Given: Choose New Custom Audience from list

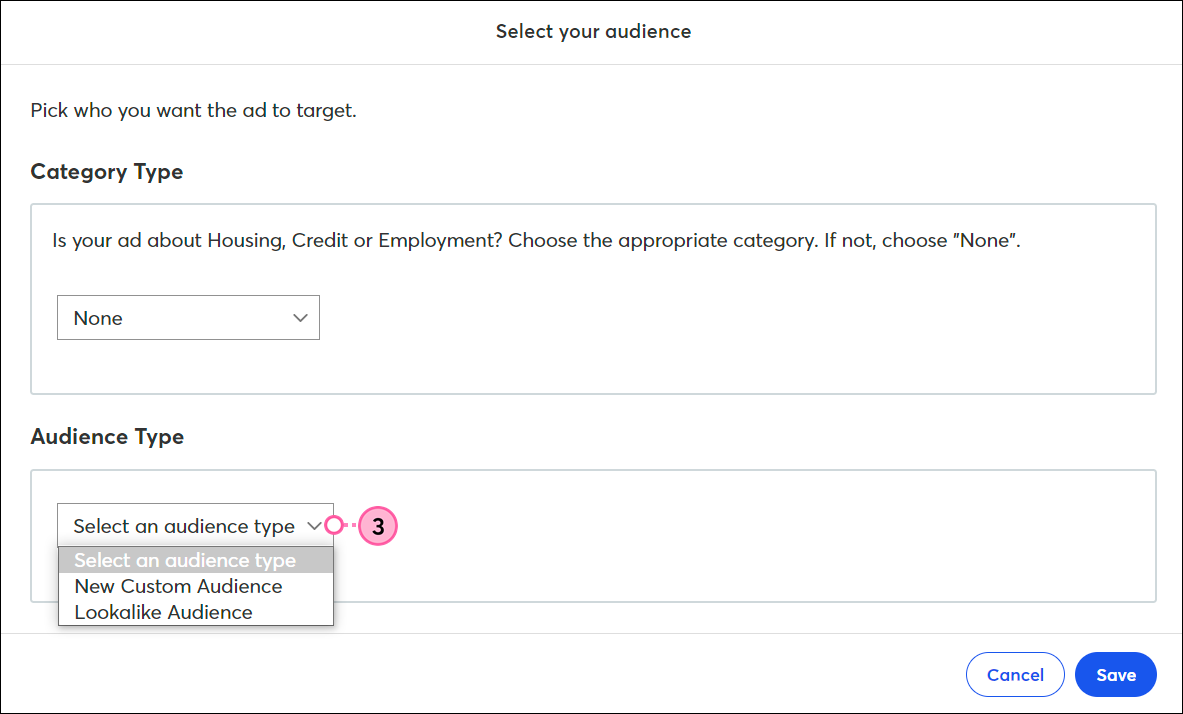Looking at the screenshot, I should click(195, 586).
